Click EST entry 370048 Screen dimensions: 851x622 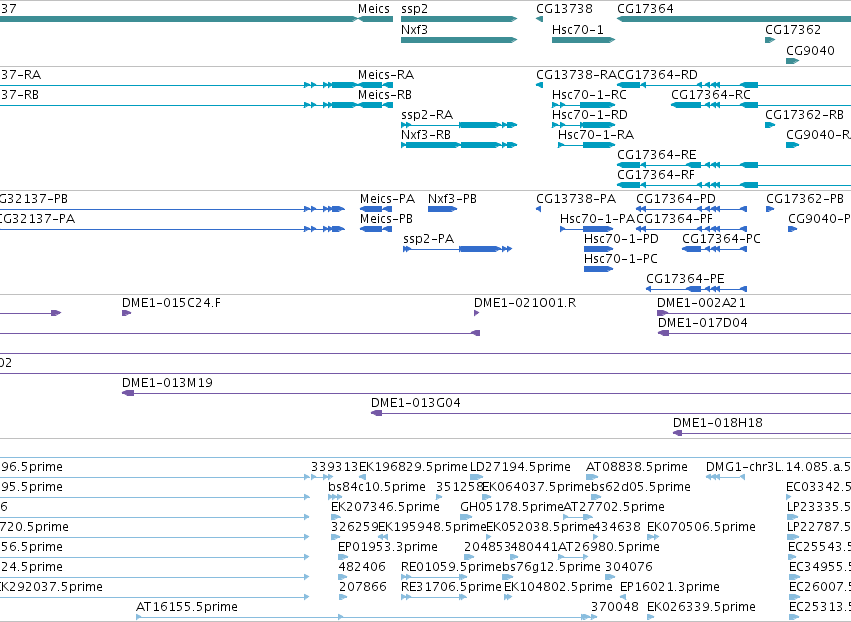pyautogui.click(x=615, y=607)
